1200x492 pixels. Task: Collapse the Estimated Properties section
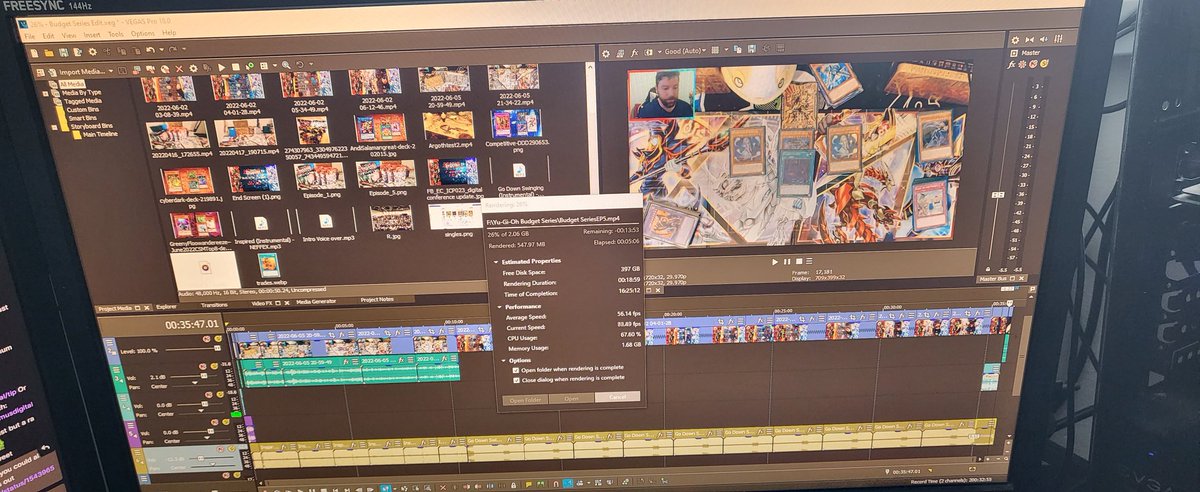[496, 262]
